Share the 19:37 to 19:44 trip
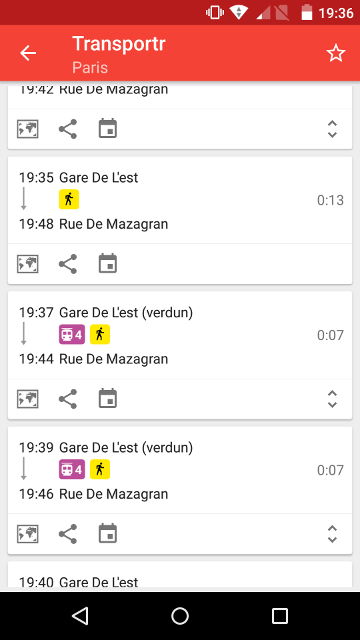This screenshot has height=640, width=360. click(x=68, y=399)
